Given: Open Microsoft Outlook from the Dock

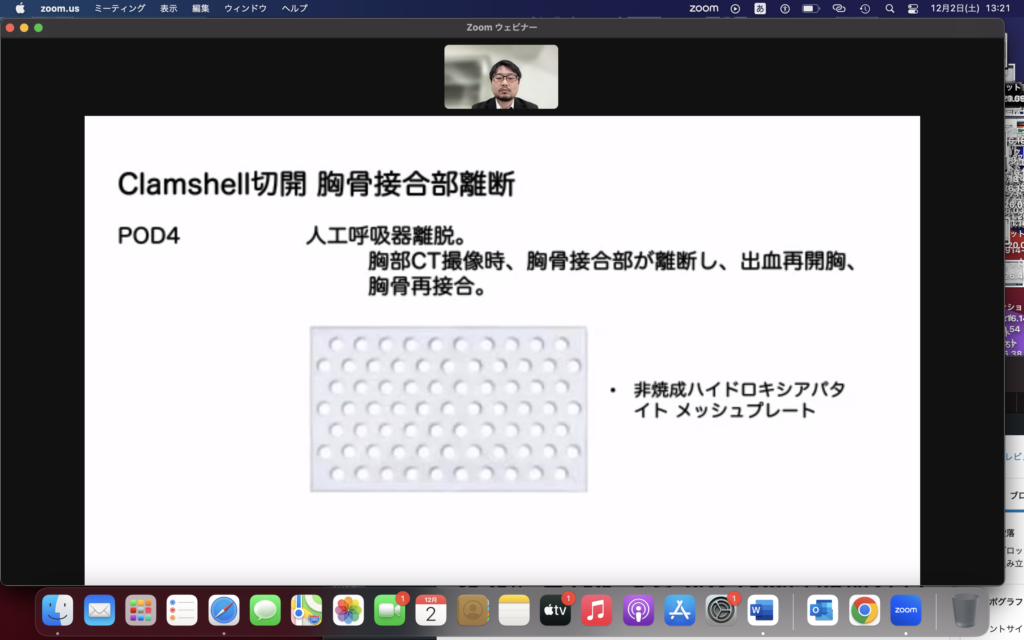Looking at the screenshot, I should [822, 609].
